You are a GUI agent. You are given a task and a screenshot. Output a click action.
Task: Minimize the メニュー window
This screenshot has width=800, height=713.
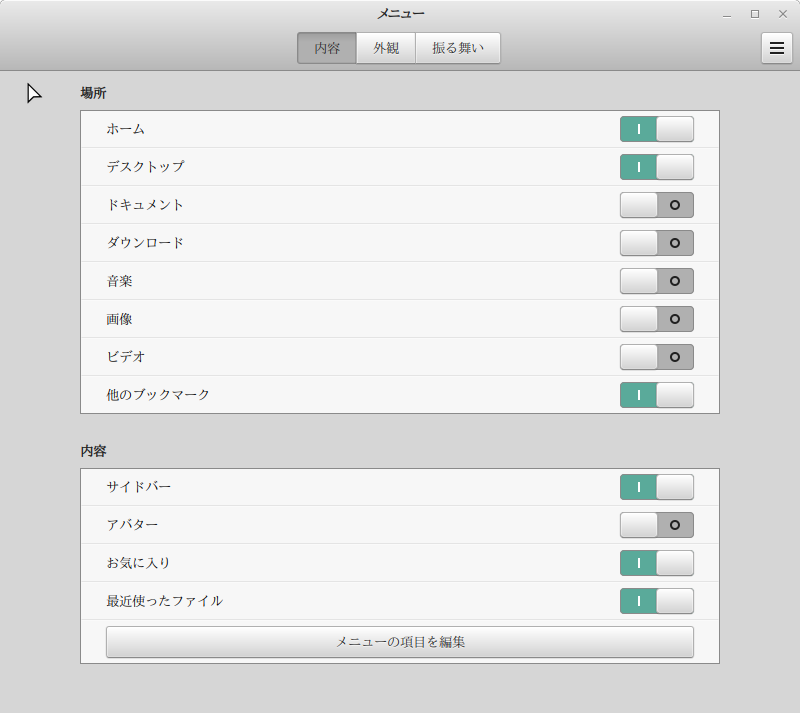pos(727,14)
